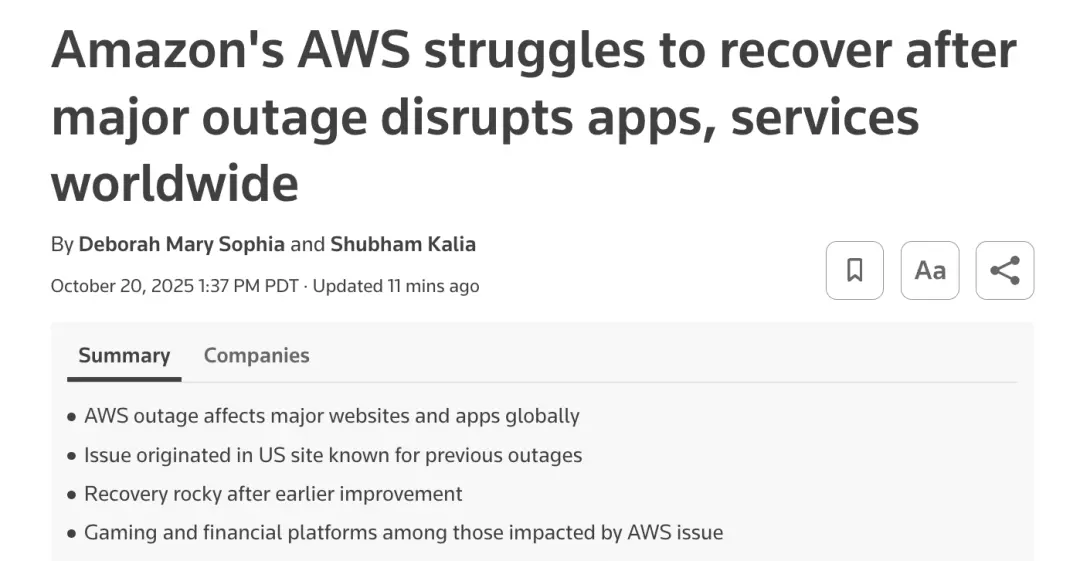Click the word "worldwide" in the headline

click(175, 183)
